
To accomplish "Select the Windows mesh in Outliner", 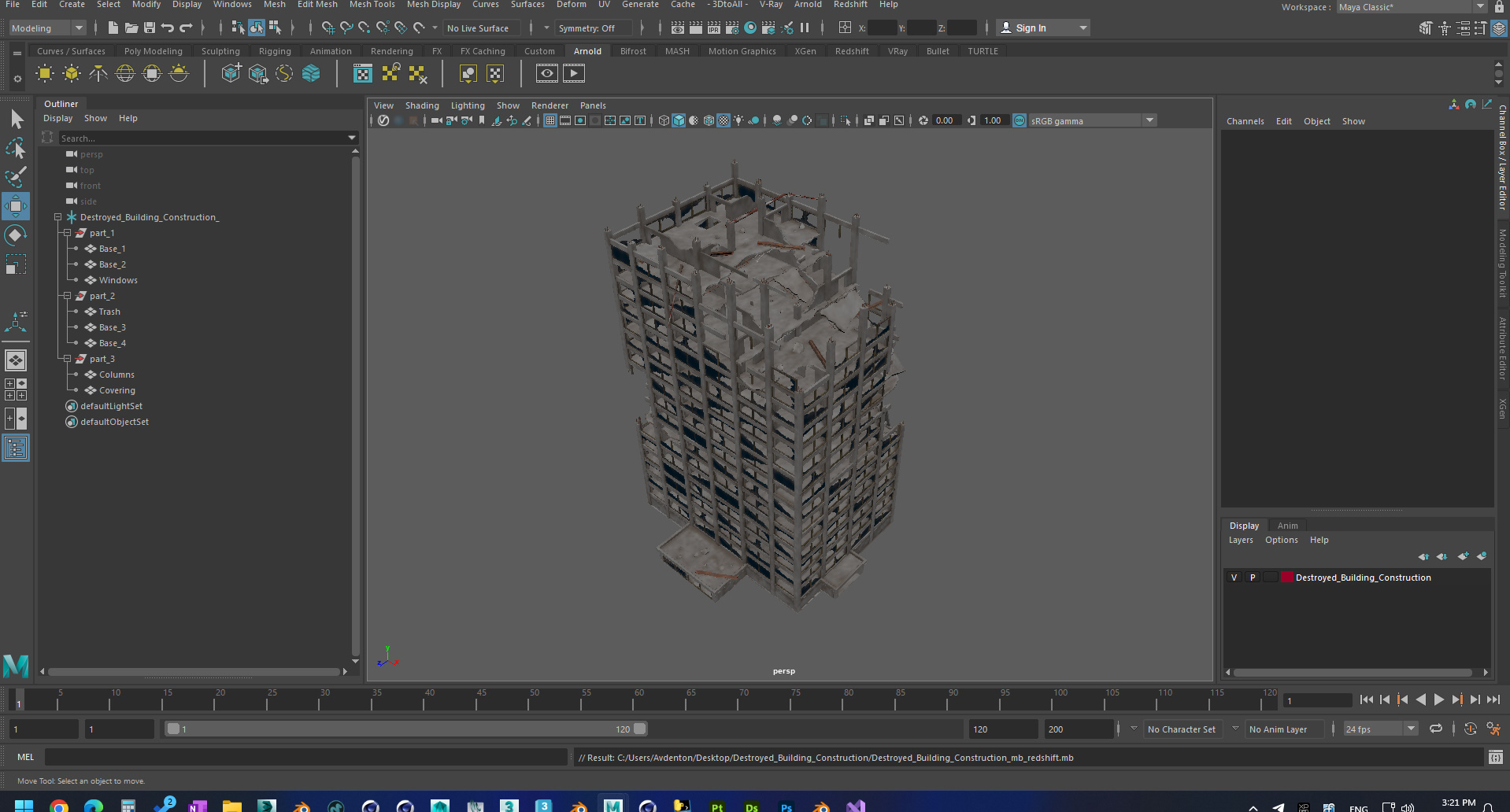I will click(x=118, y=280).
